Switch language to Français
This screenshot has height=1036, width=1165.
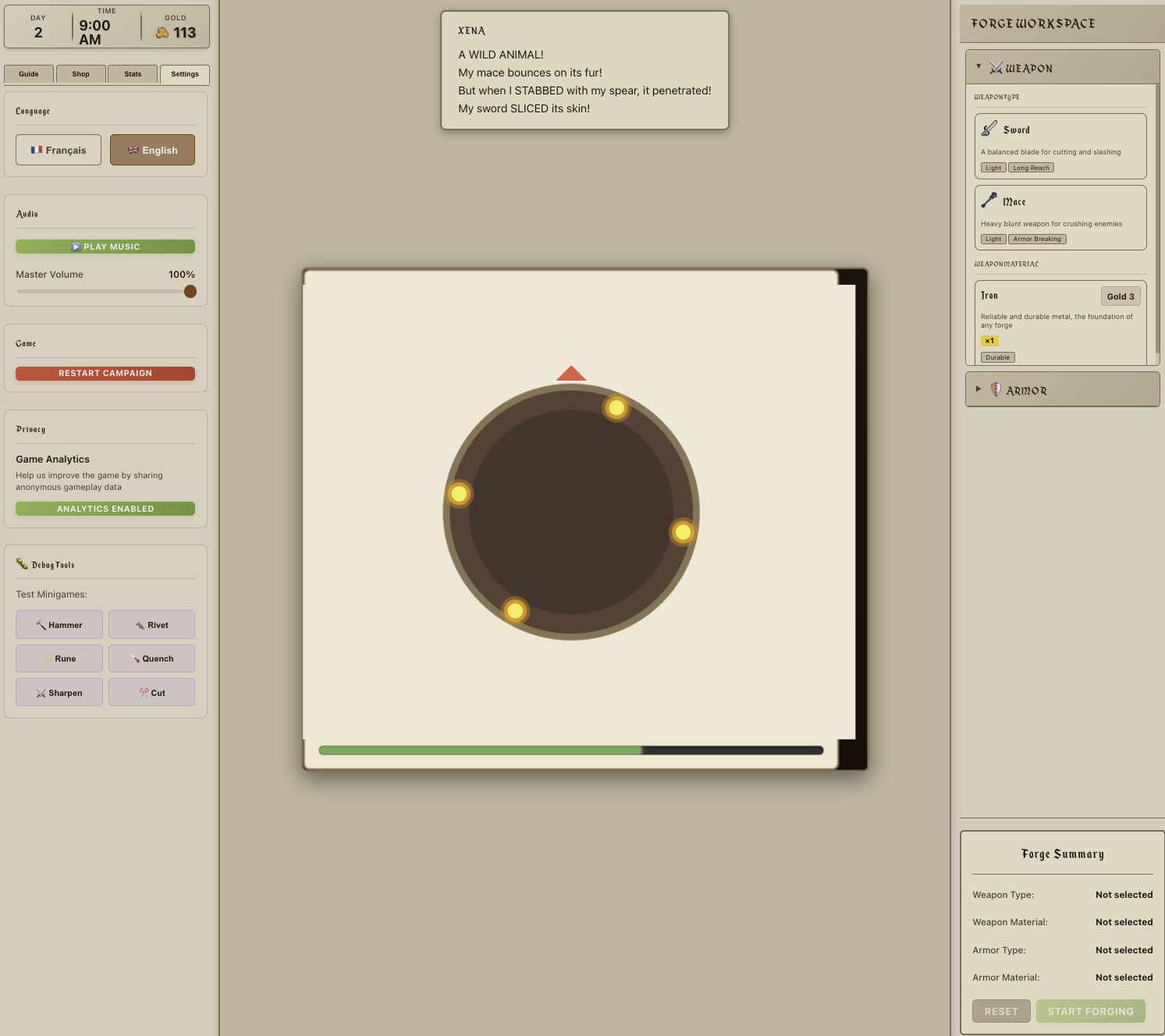(59, 150)
